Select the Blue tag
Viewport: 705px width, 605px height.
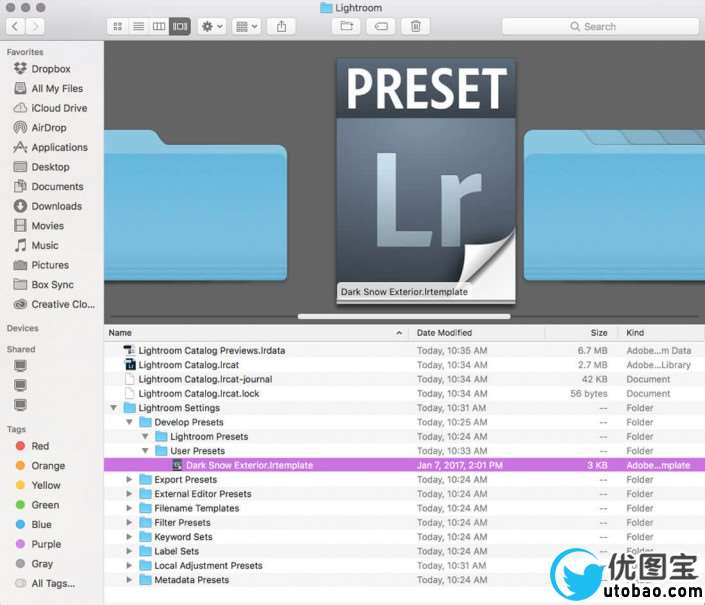click(x=41, y=525)
